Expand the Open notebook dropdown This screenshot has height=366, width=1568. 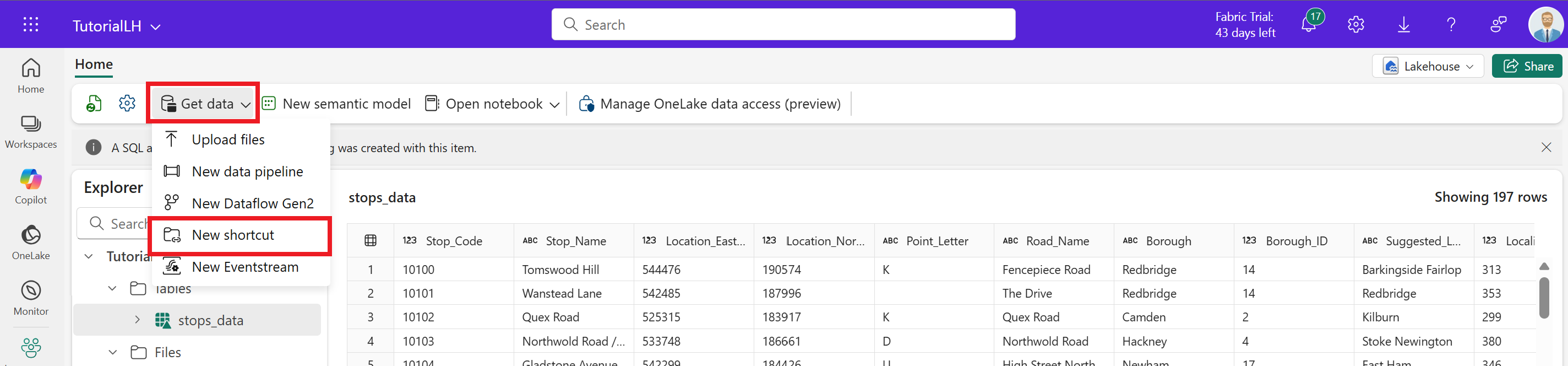click(x=554, y=105)
